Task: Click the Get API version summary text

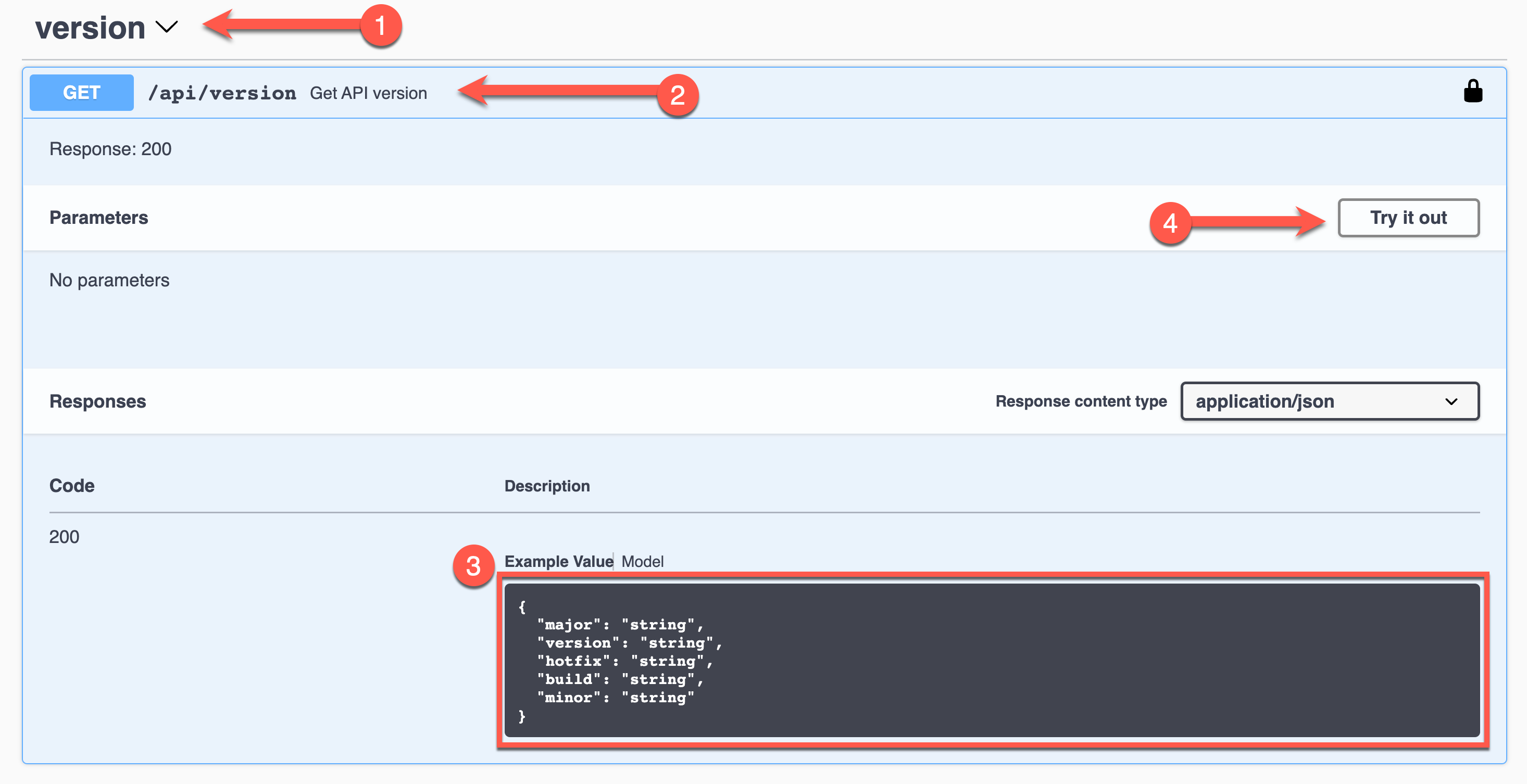Action: click(x=368, y=93)
